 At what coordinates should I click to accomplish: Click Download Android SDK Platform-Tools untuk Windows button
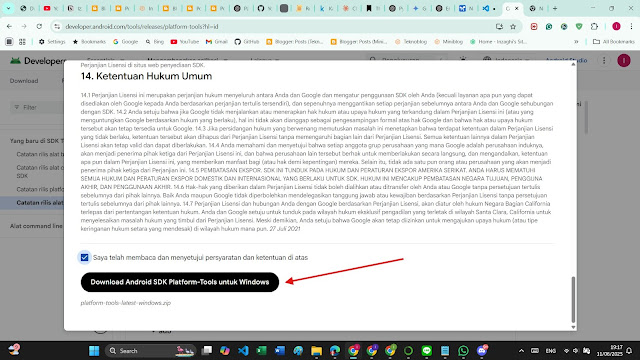click(x=180, y=282)
